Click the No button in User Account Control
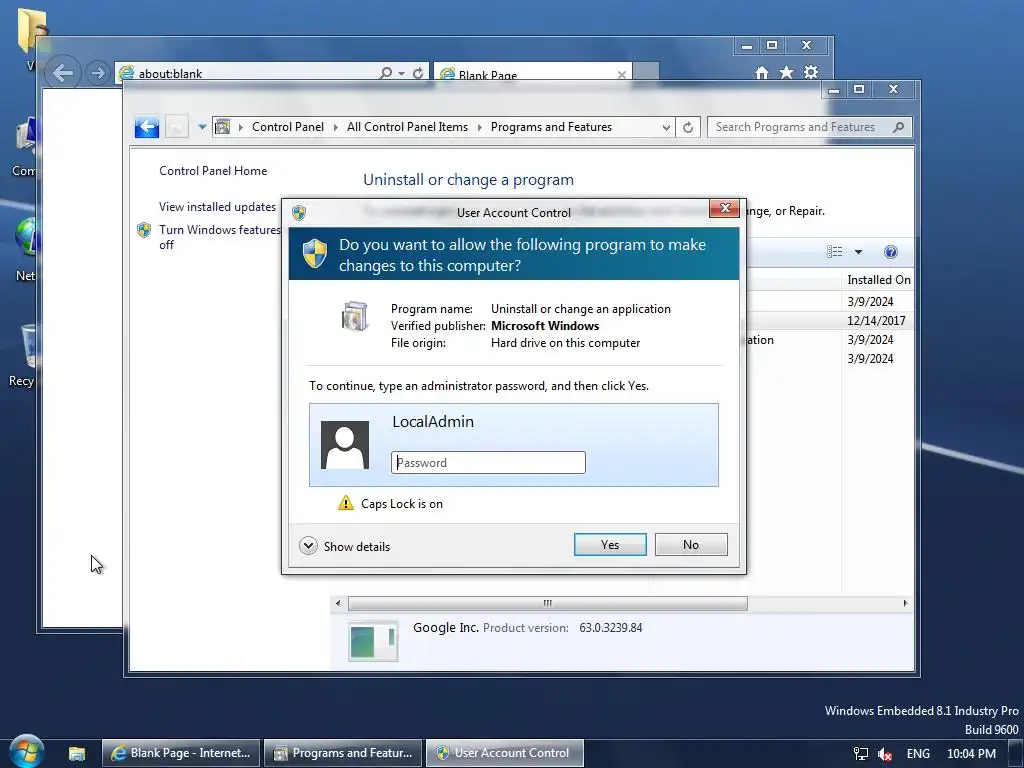Image resolution: width=1024 pixels, height=768 pixels. tap(691, 545)
